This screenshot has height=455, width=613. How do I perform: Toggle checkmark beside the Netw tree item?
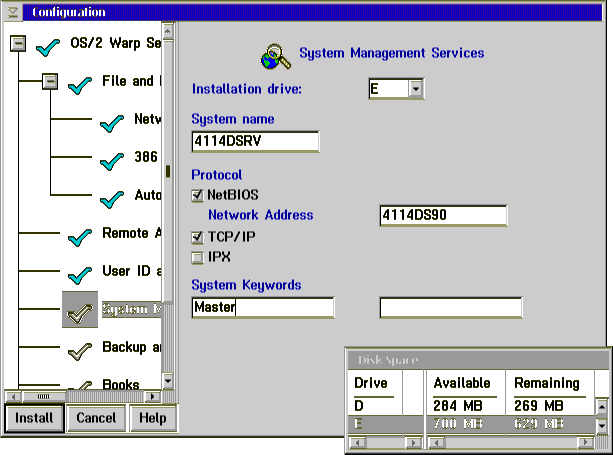[112, 124]
